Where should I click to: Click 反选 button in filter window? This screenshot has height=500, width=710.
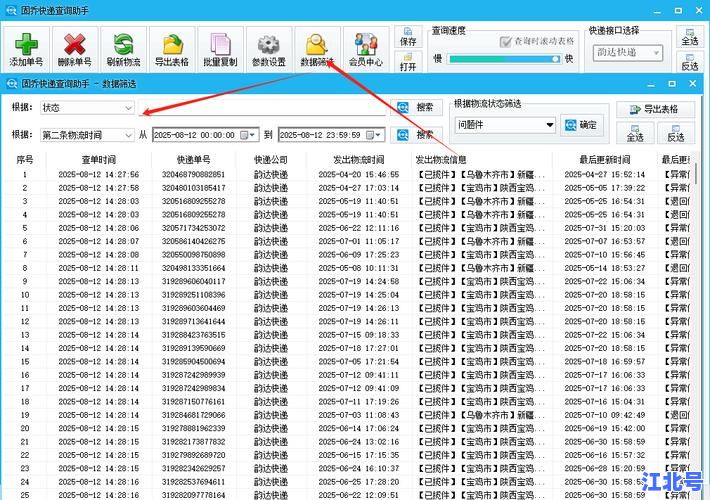(676, 134)
